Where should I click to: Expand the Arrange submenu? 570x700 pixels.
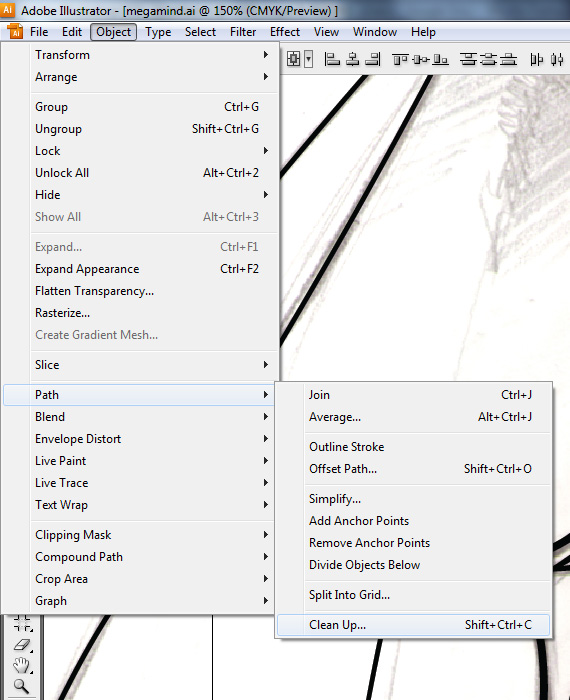pos(153,77)
